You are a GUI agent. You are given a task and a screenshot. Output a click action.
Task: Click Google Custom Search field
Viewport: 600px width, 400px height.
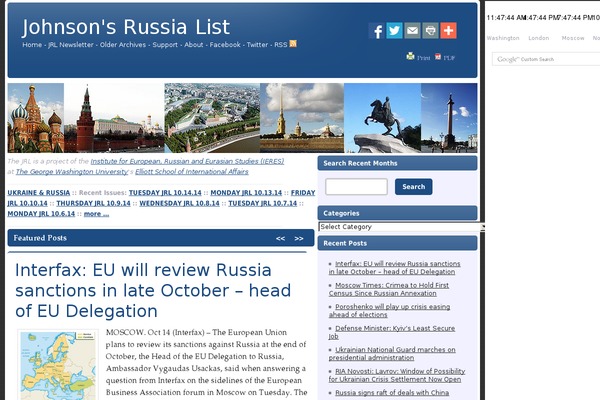click(x=546, y=59)
